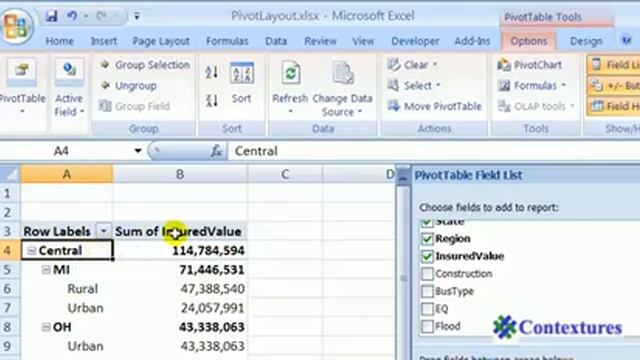Viewport: 640px width, 360px height.
Task: Uncheck the Region field checkbox
Action: (427, 239)
